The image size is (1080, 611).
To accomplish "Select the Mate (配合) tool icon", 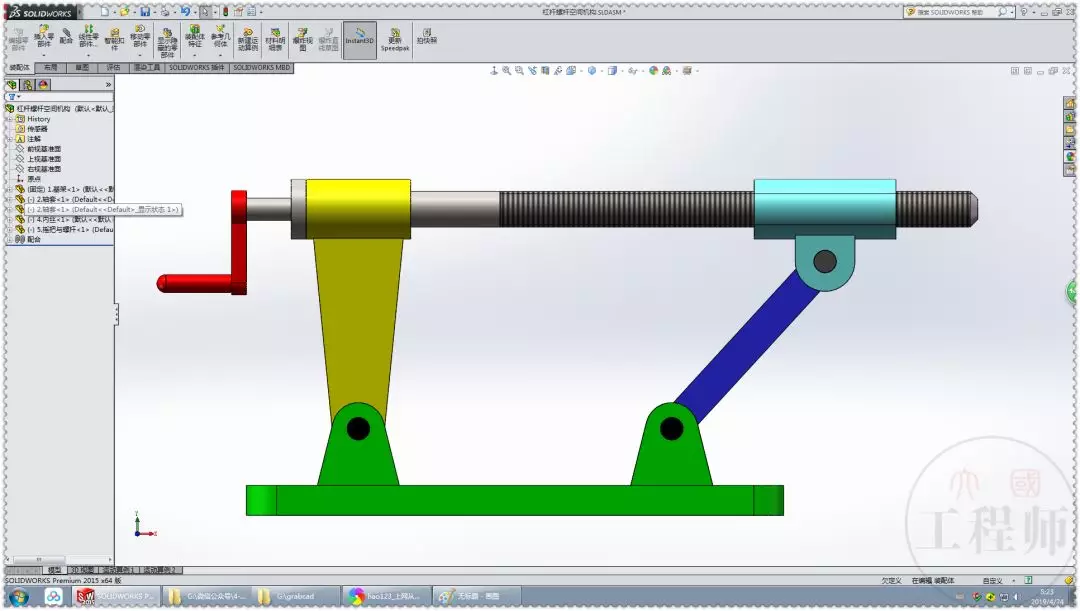I will (x=66, y=36).
